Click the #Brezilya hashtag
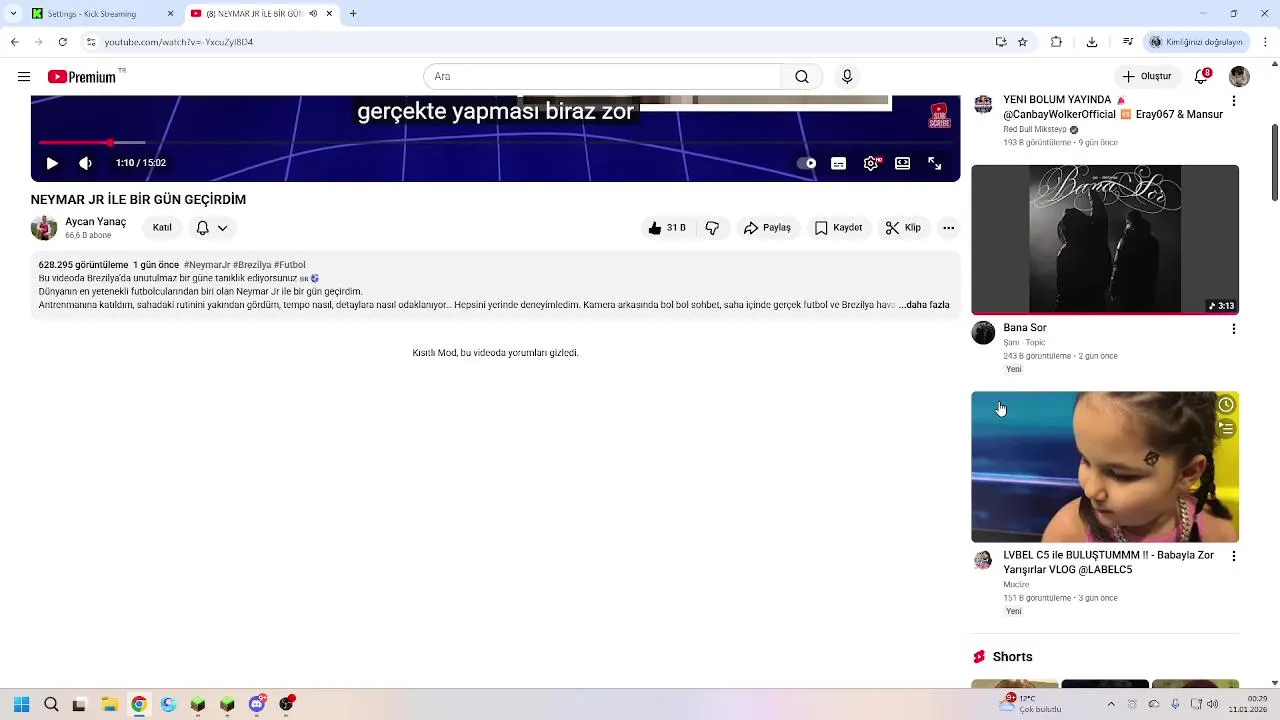This screenshot has width=1280, height=720. tap(252, 265)
